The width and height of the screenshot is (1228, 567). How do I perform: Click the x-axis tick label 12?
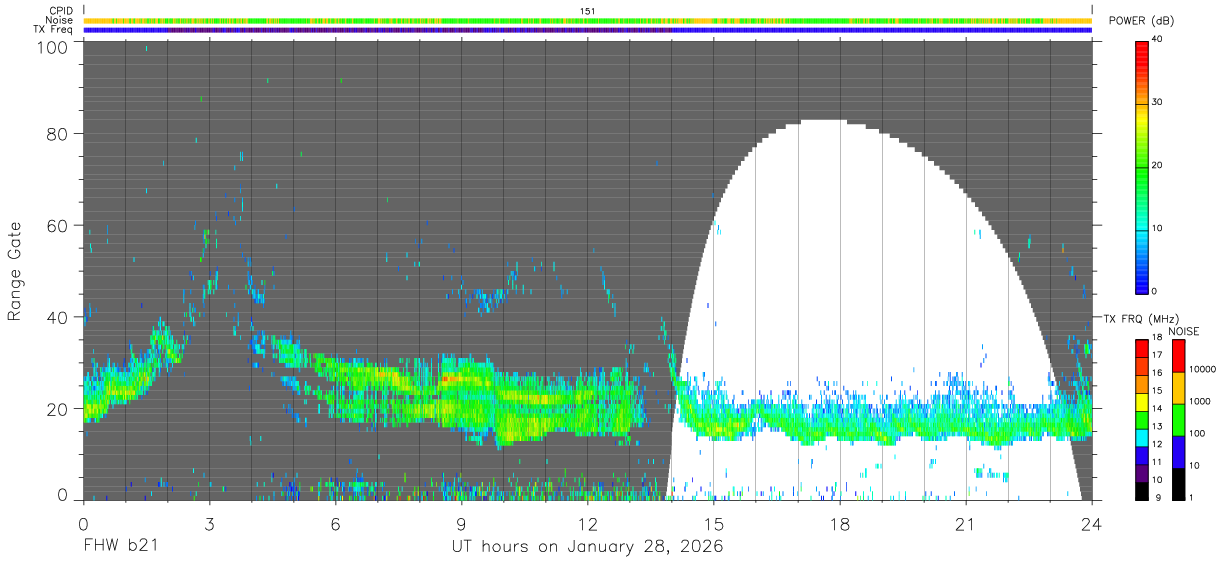(x=587, y=523)
